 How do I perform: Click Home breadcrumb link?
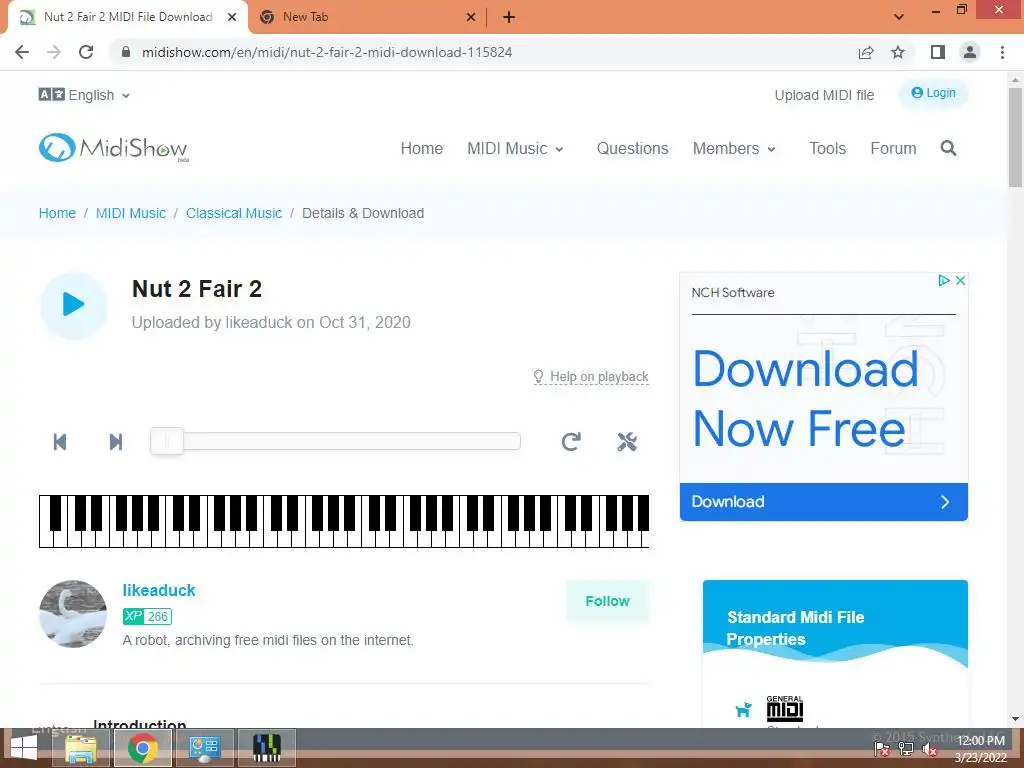(x=57, y=214)
